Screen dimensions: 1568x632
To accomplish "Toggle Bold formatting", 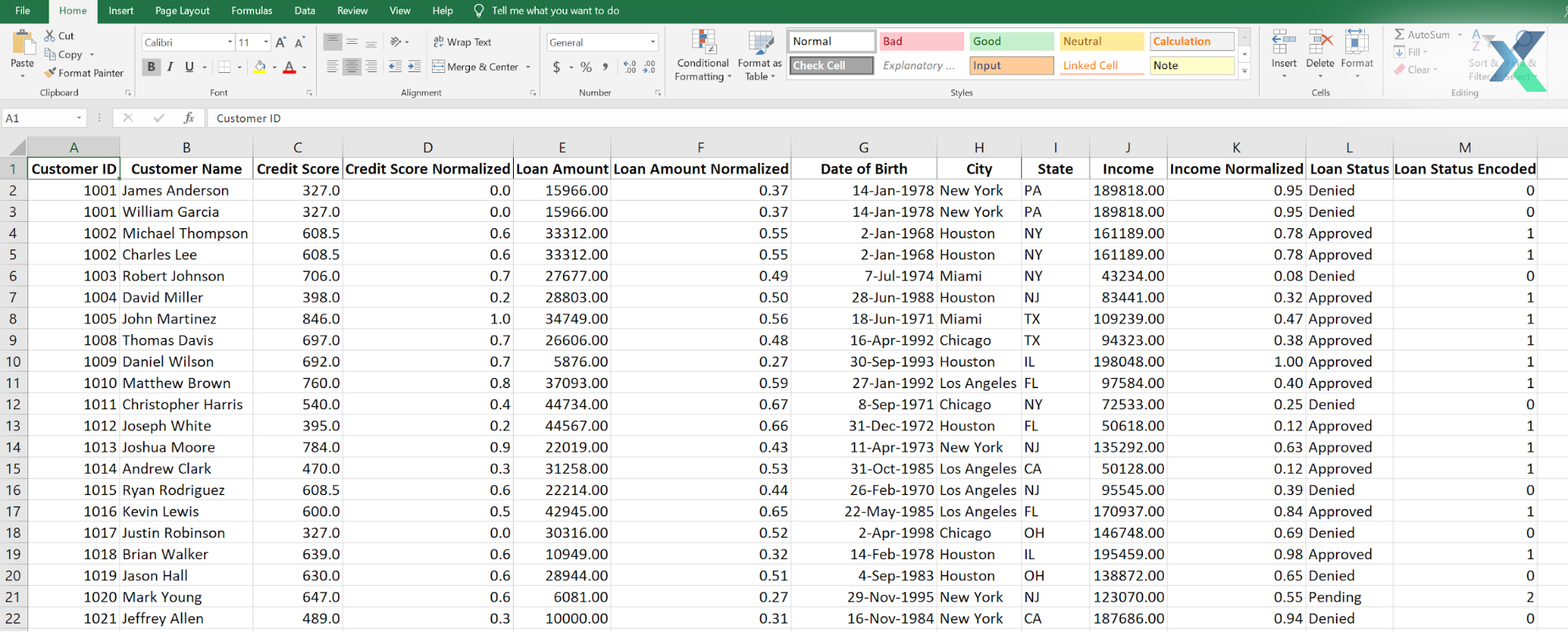I will coord(151,67).
